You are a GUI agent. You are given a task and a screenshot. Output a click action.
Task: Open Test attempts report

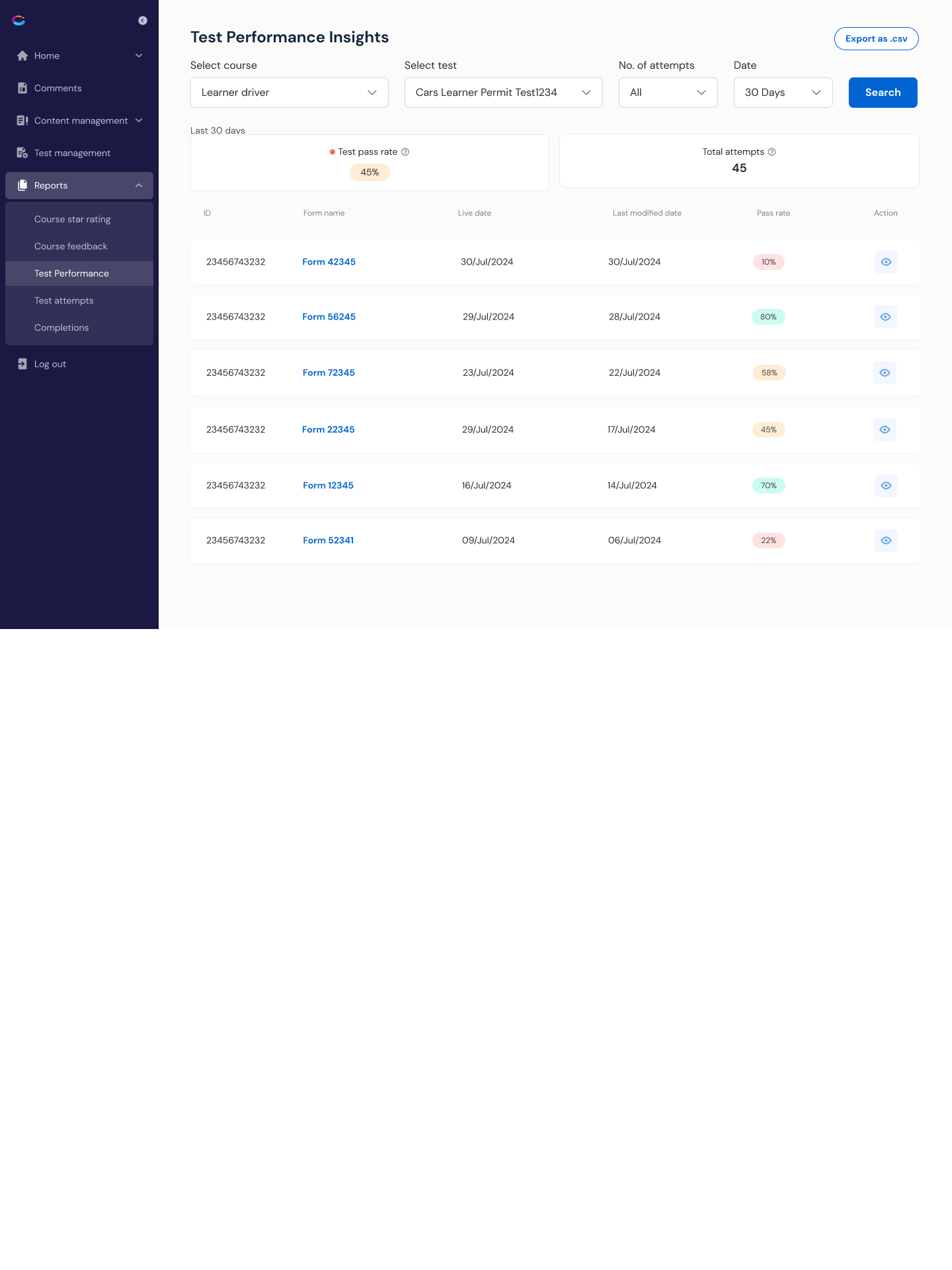coord(64,300)
